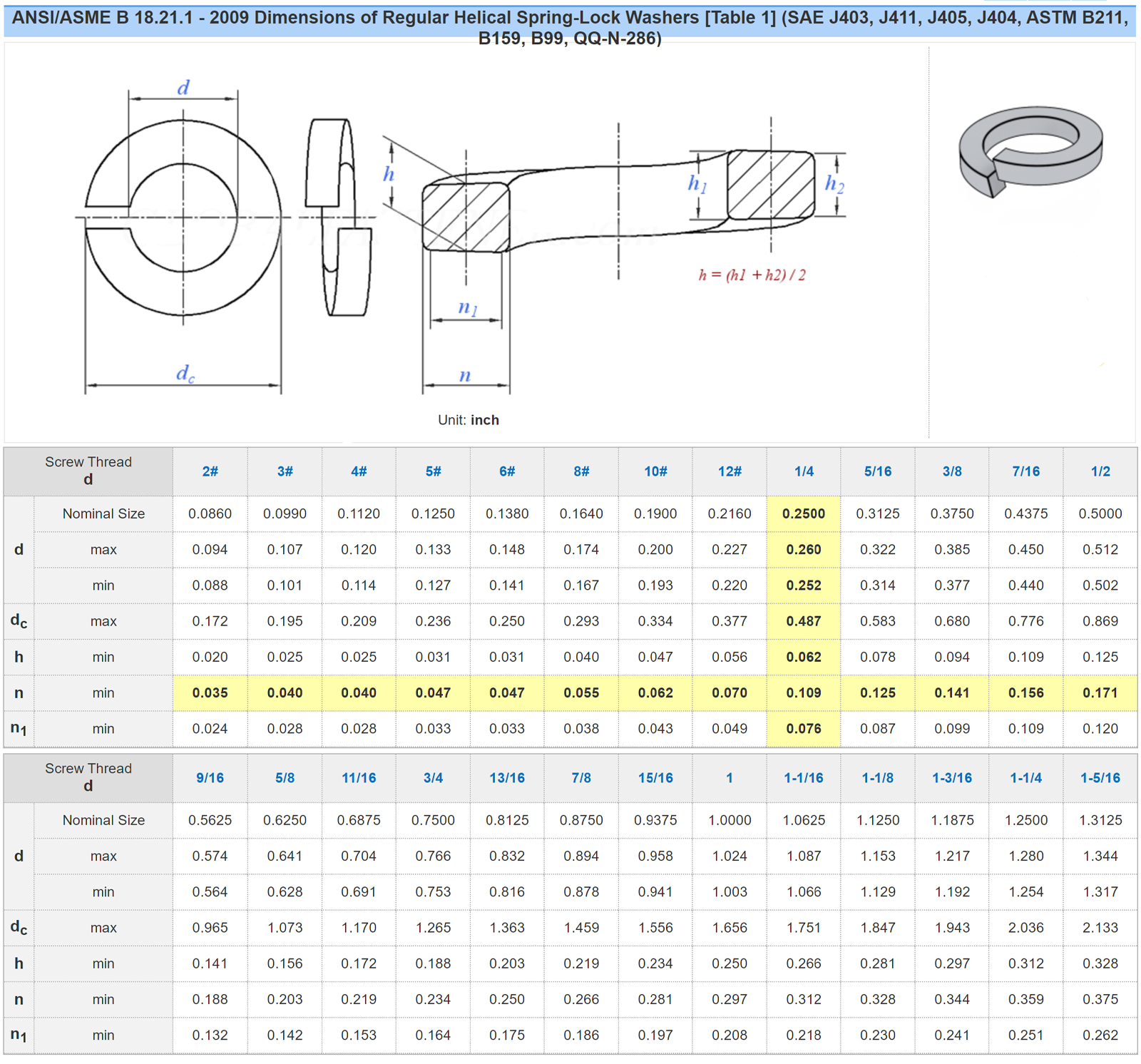Select the highlighted 0.2500 nominal size cell
This screenshot has height=1064, width=1141.
[x=804, y=513]
